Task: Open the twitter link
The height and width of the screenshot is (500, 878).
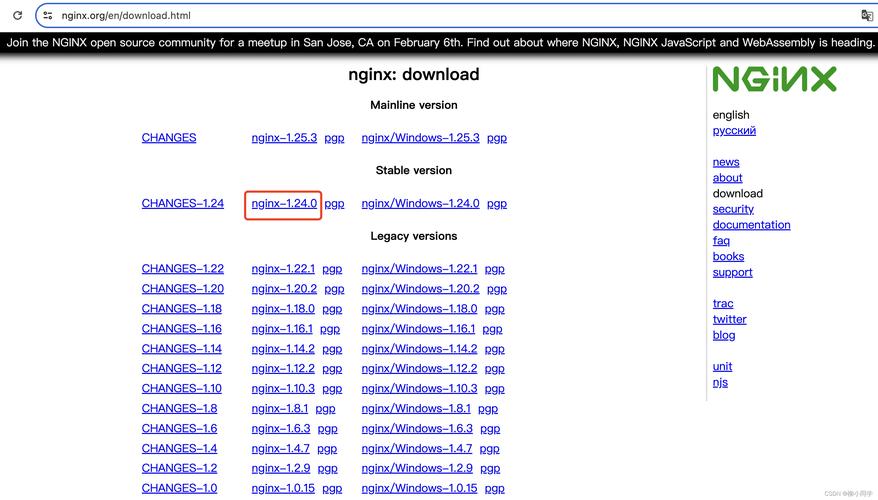Action: 730,319
